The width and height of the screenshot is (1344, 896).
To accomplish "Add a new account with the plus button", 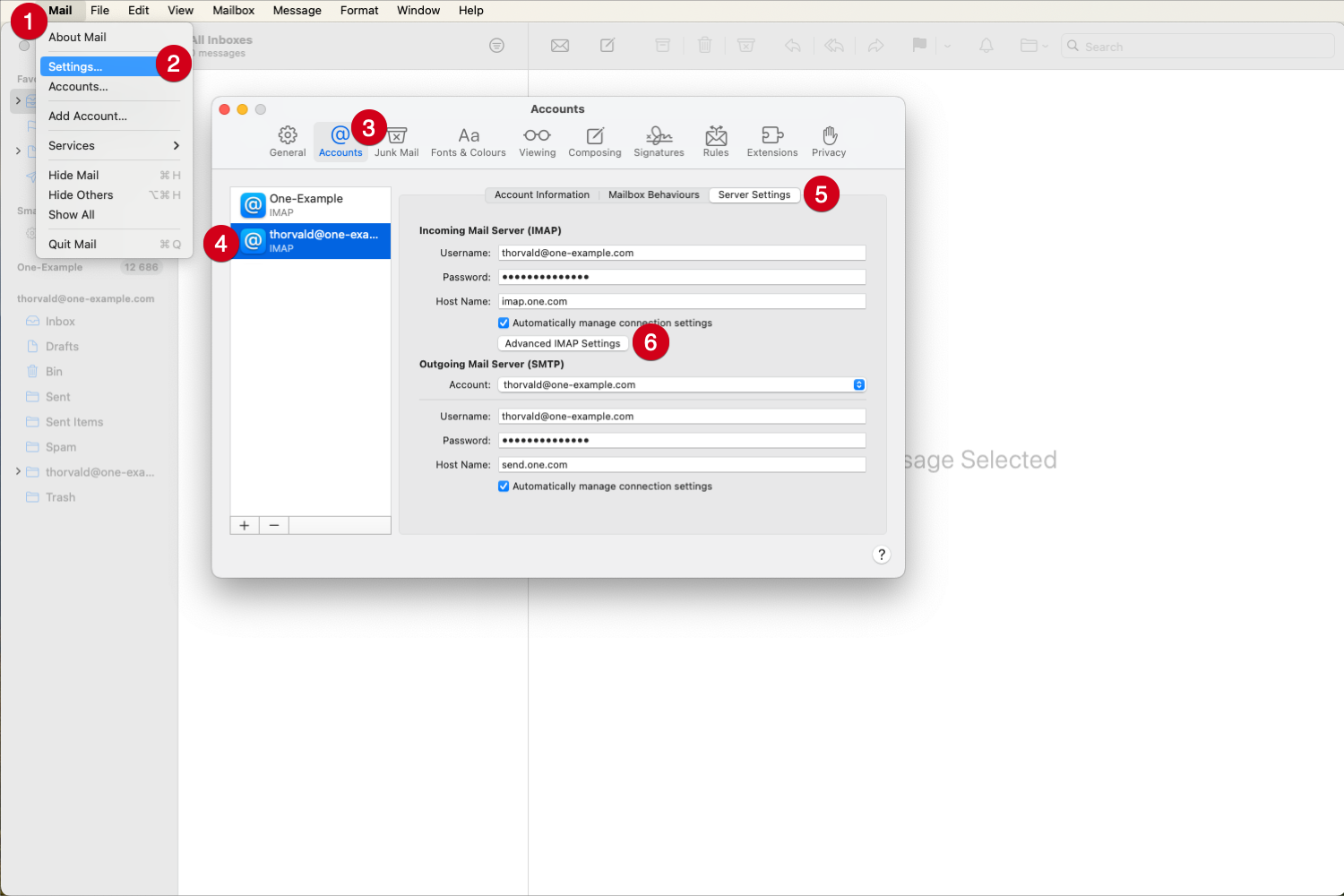I will 244,525.
